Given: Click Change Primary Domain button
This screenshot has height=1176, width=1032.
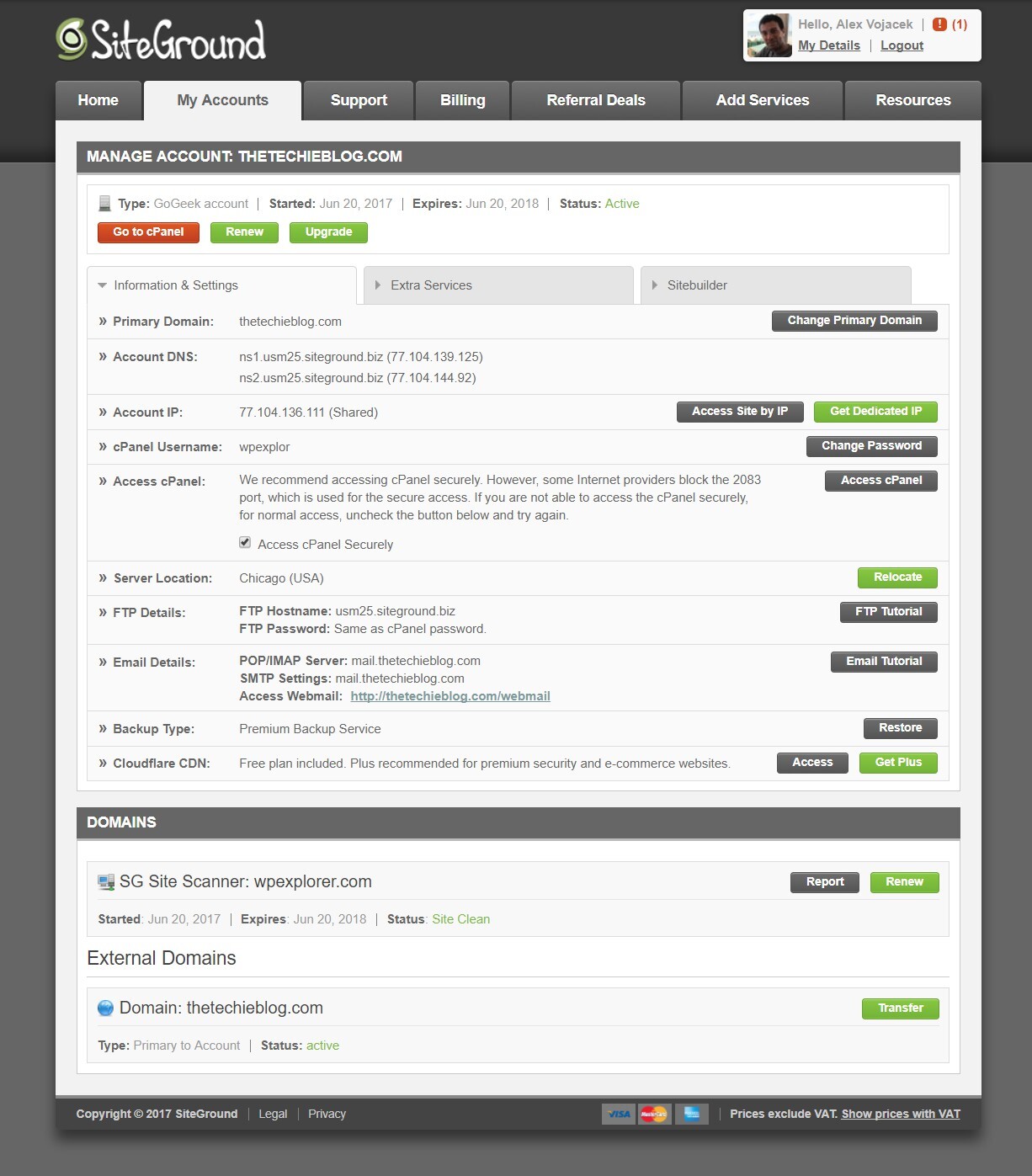Looking at the screenshot, I should (x=854, y=321).
